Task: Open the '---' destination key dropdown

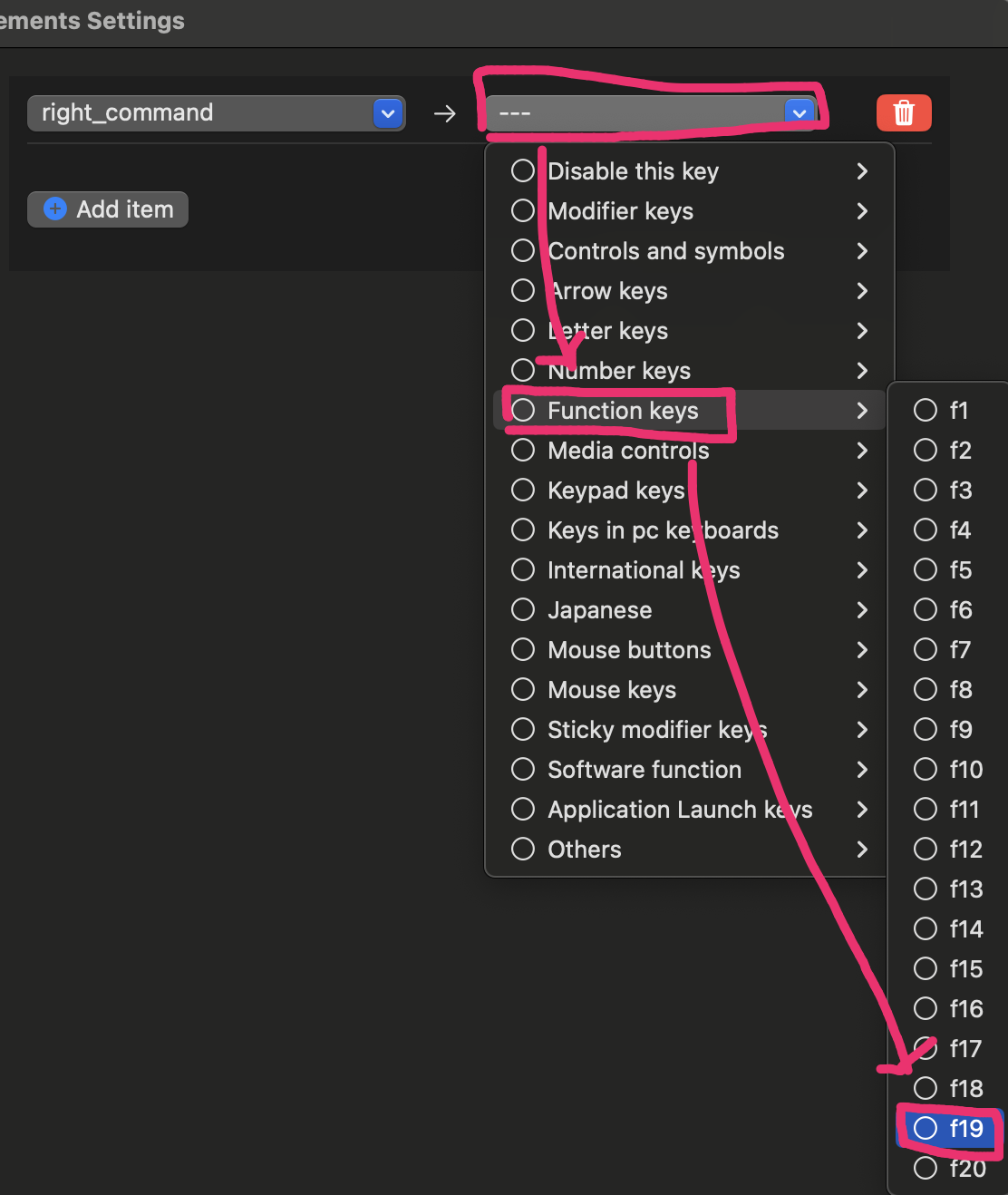Action: pyautogui.click(x=650, y=112)
